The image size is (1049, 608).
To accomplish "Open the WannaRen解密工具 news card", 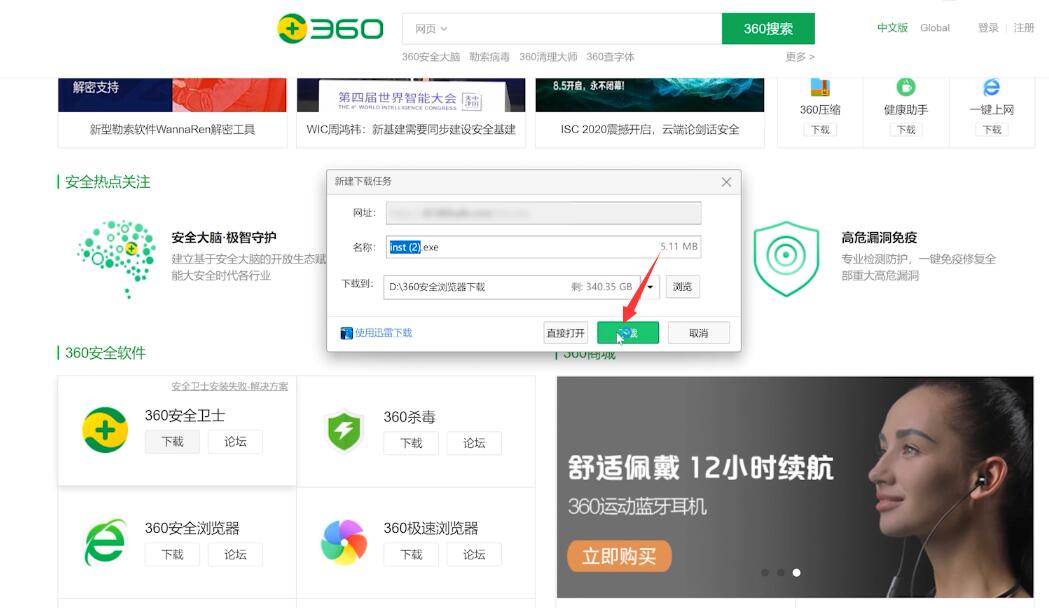I will point(172,112).
